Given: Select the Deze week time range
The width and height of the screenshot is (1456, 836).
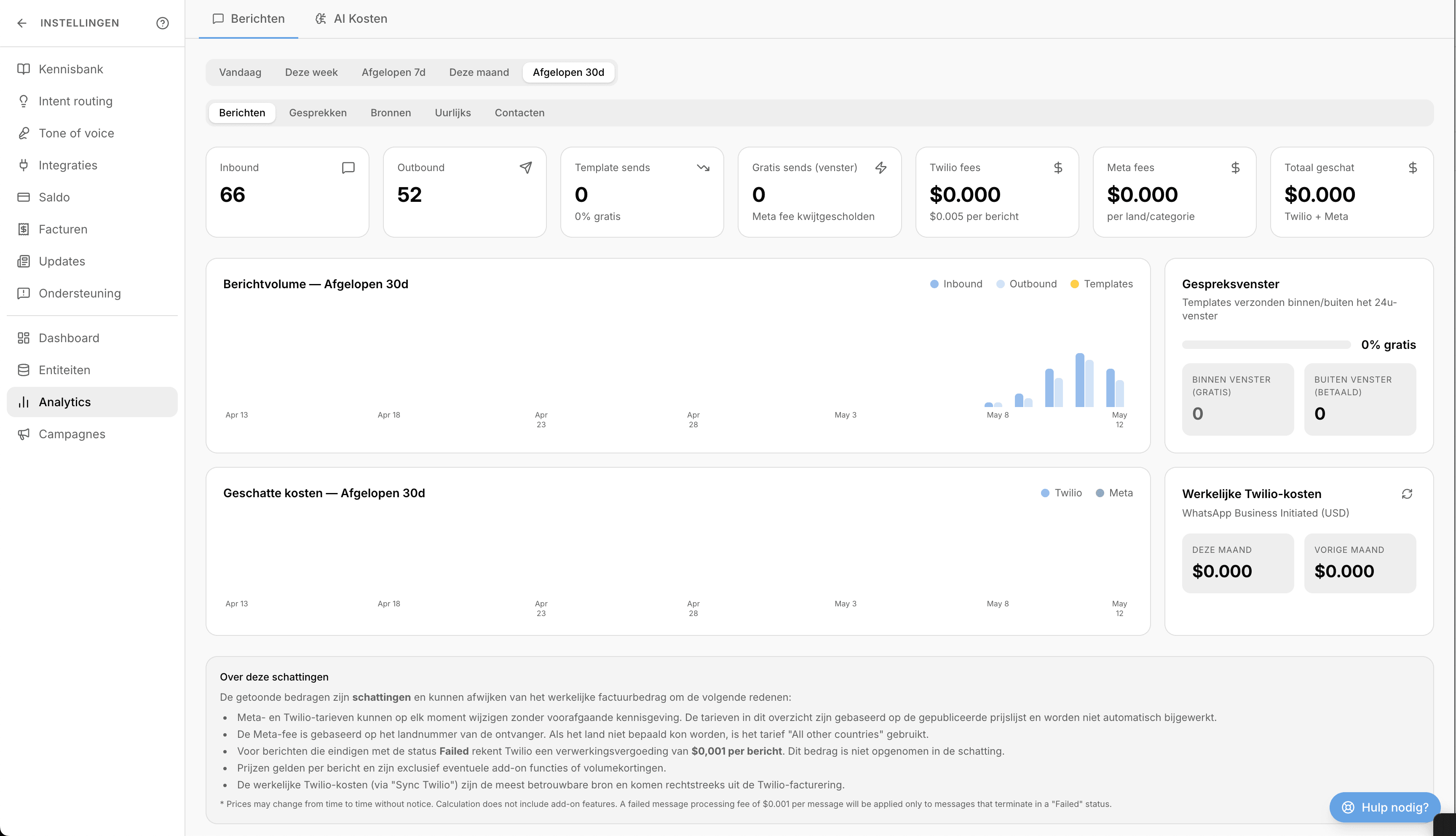Looking at the screenshot, I should click(x=311, y=72).
